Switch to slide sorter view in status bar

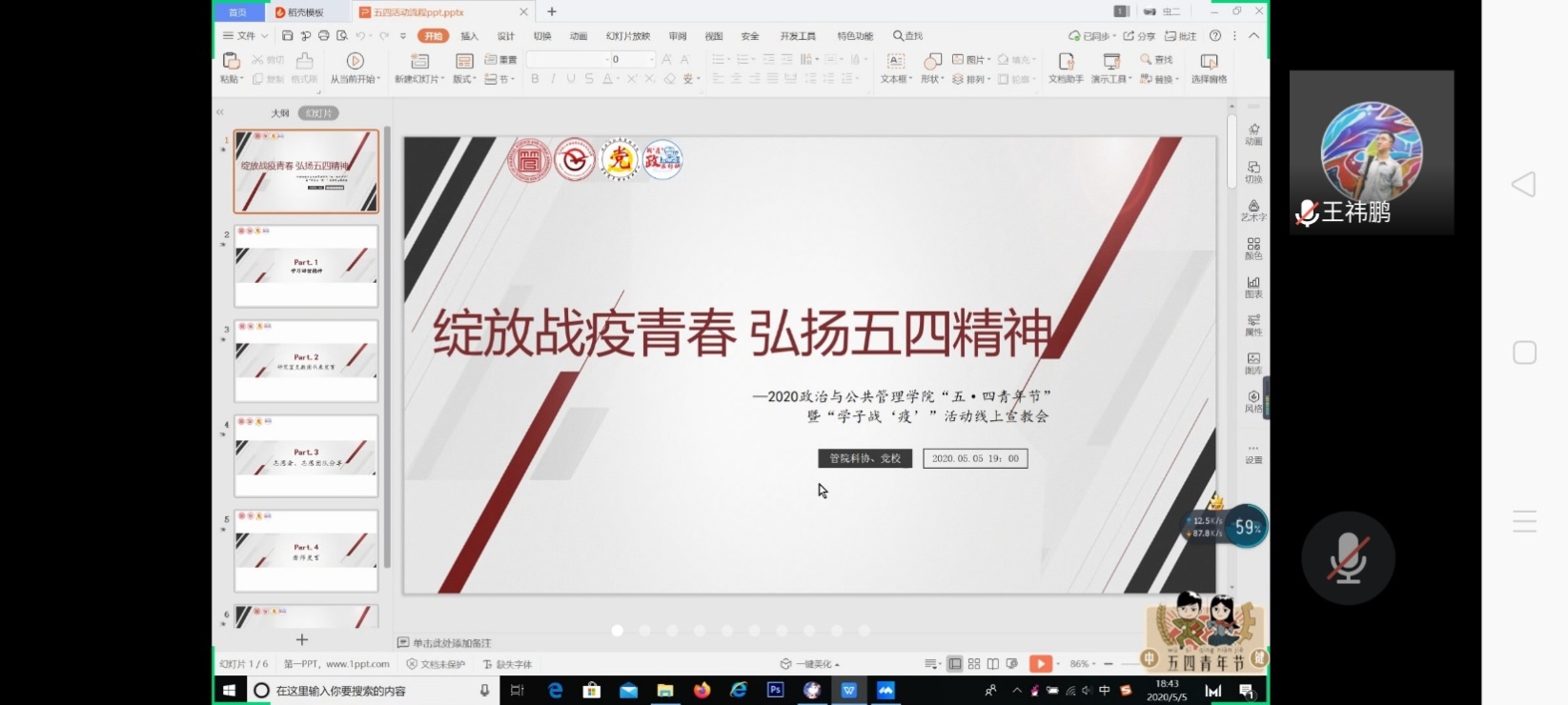[974, 664]
